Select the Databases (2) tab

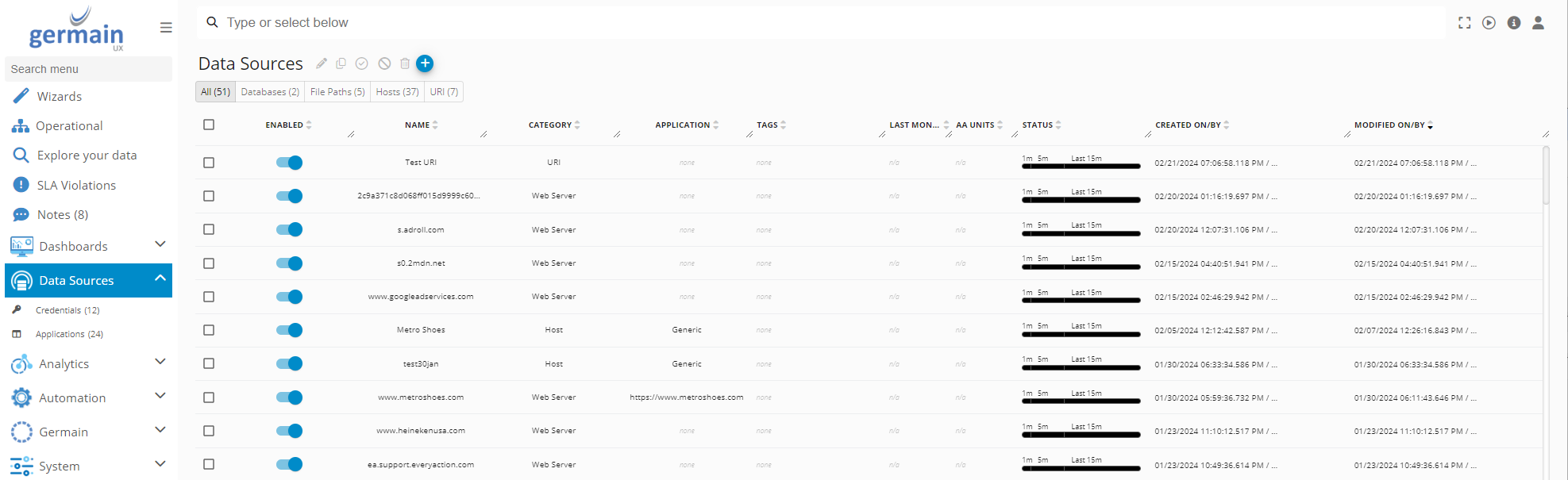(270, 92)
